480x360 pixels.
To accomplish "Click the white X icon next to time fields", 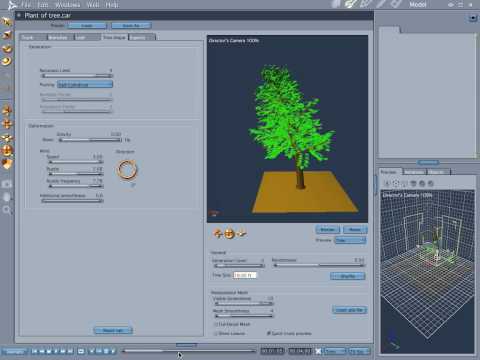I will tap(318, 351).
